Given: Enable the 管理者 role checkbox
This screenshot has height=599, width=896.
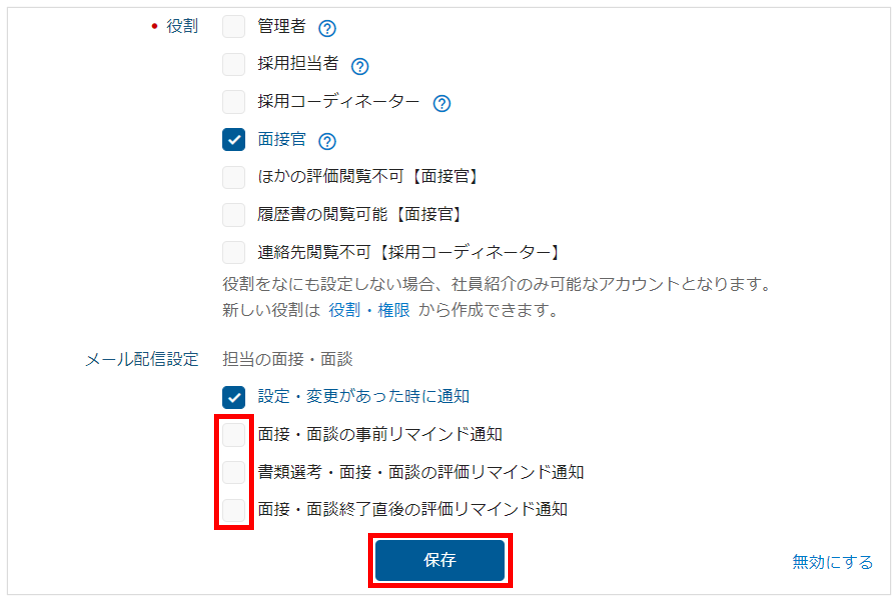Looking at the screenshot, I should [234, 27].
